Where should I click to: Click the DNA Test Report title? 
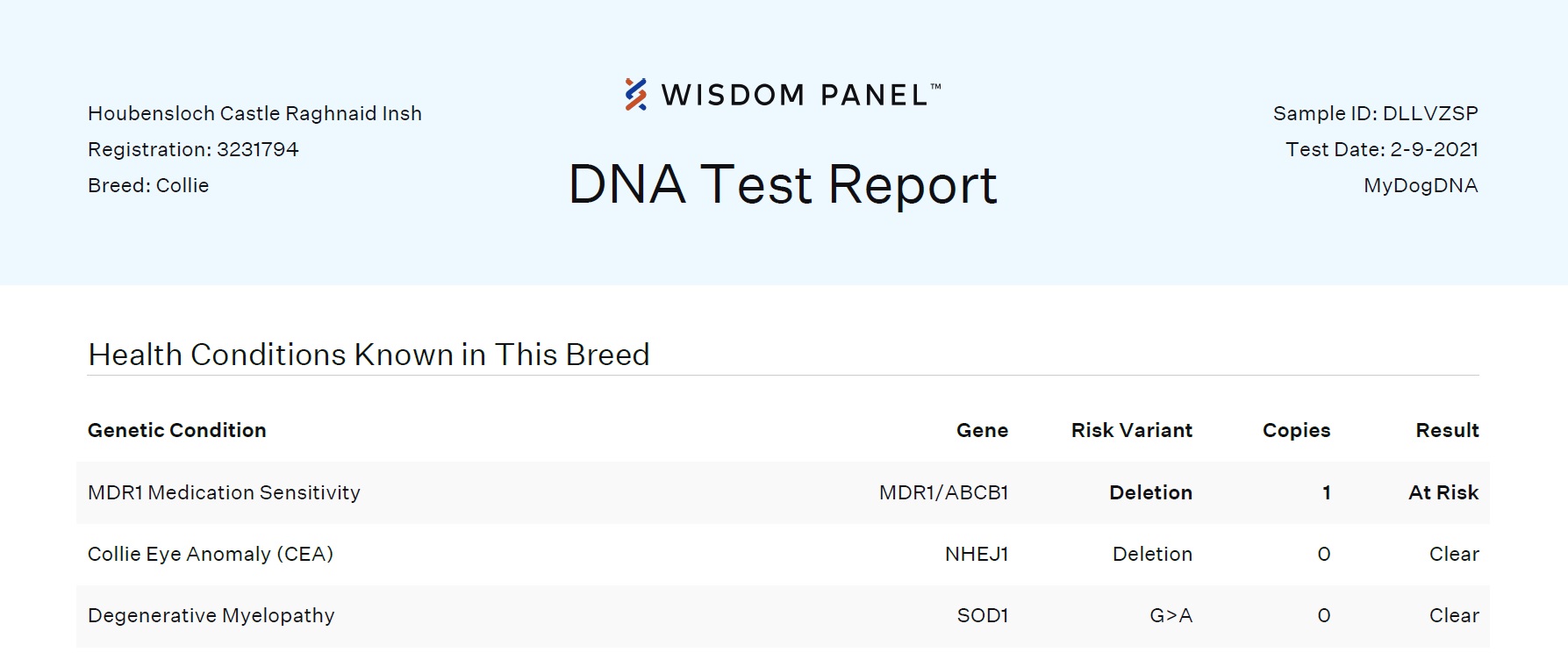coord(783,184)
